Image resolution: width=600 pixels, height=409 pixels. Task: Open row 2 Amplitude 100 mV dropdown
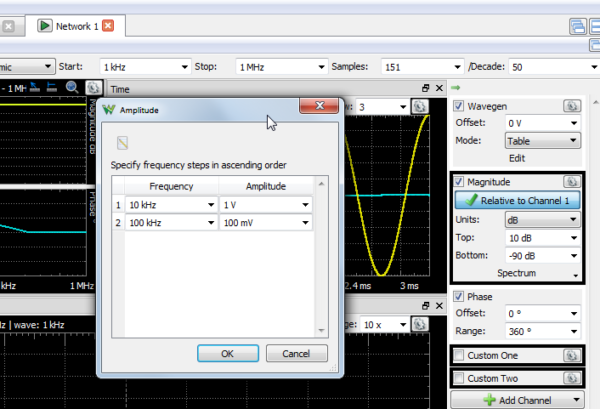(305, 223)
